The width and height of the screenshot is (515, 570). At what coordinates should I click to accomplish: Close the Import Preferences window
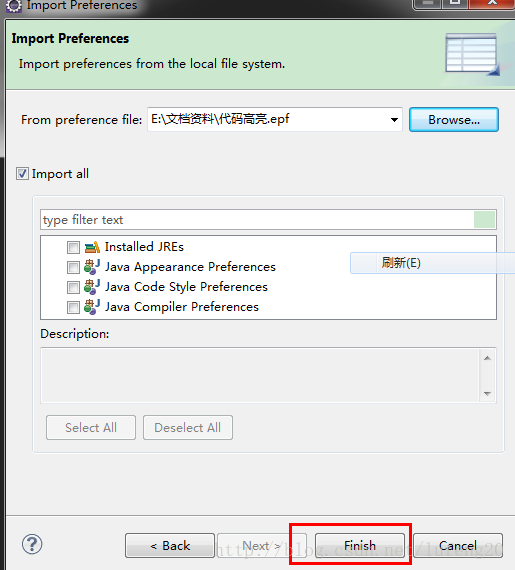[x=492, y=4]
